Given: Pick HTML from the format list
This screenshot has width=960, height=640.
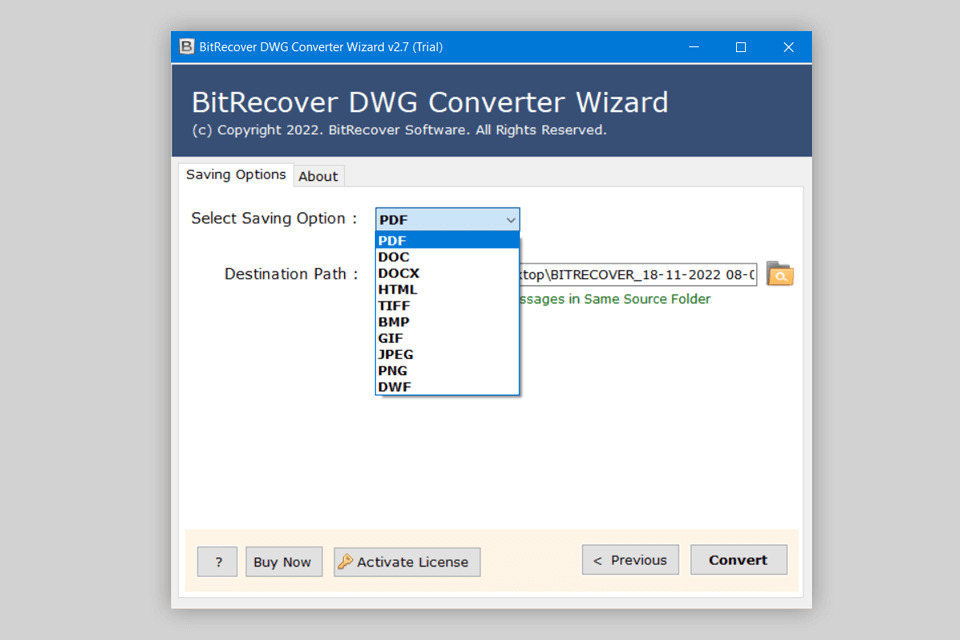Looking at the screenshot, I should [x=448, y=289].
